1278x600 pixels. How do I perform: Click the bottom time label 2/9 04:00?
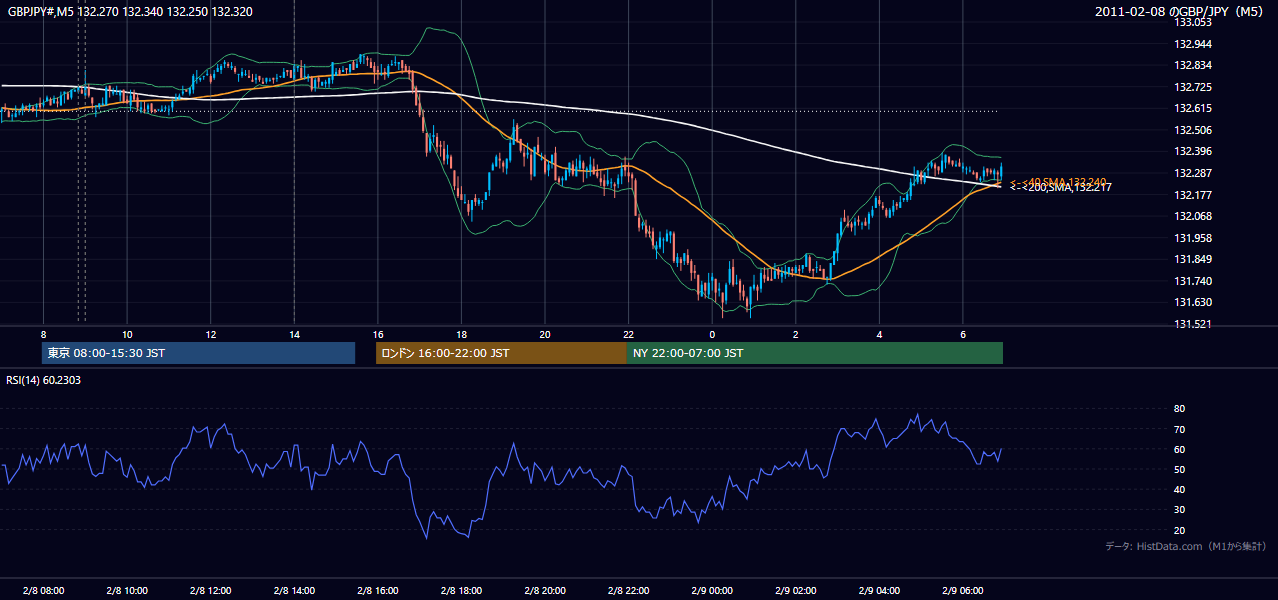click(x=879, y=590)
